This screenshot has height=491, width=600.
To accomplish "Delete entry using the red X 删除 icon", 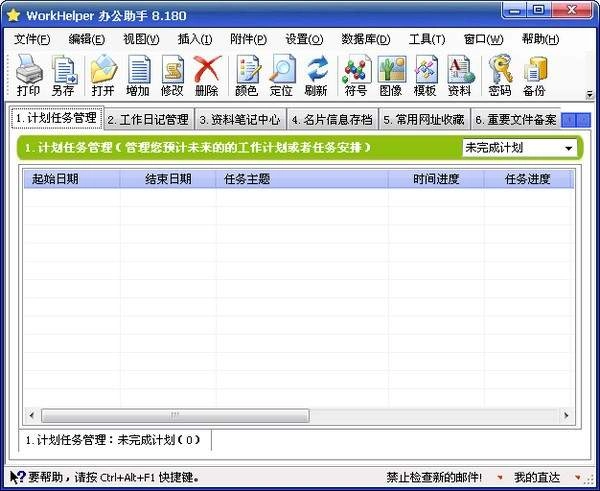I will point(207,75).
